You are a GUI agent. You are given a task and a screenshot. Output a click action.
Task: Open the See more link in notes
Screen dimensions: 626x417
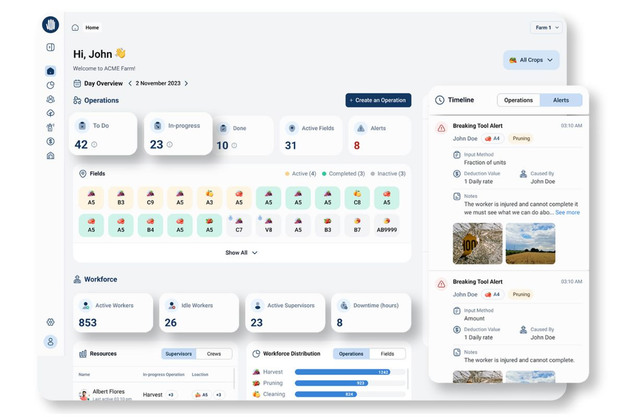[567, 212]
